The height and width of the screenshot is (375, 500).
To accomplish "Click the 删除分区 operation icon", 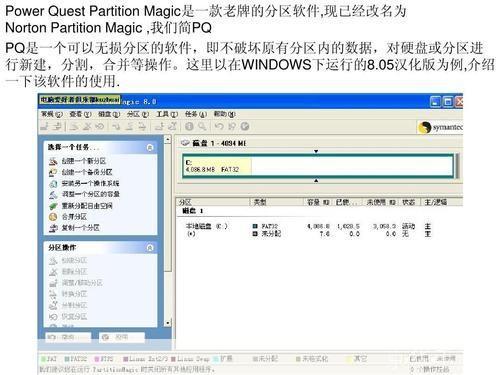I will click(53, 272).
